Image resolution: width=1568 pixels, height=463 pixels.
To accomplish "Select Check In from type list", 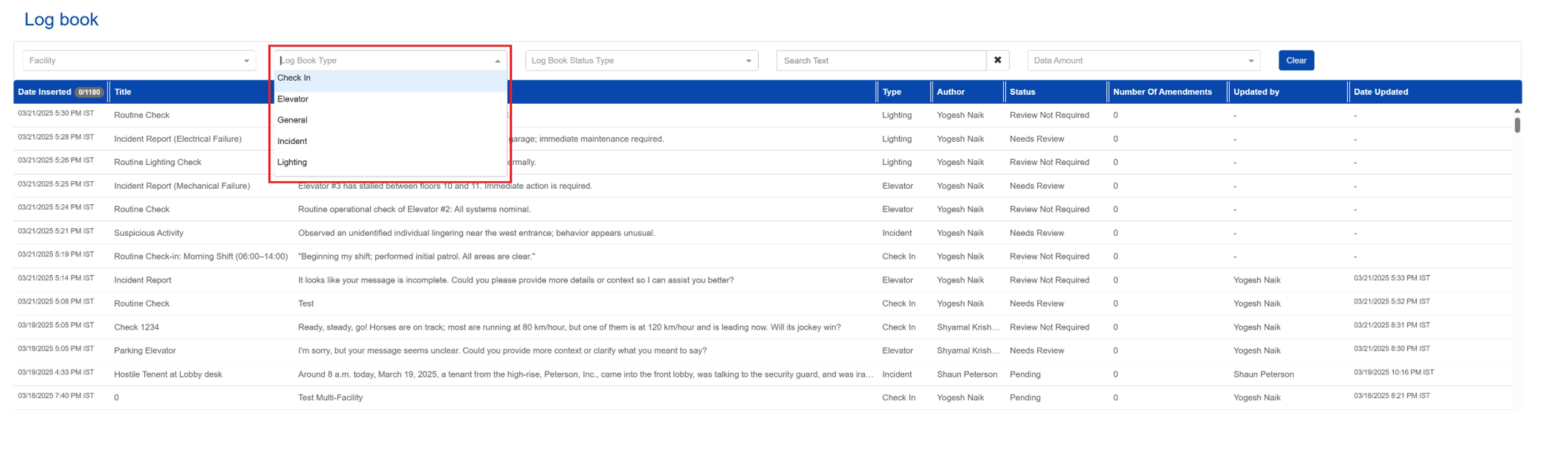I will click(x=294, y=78).
